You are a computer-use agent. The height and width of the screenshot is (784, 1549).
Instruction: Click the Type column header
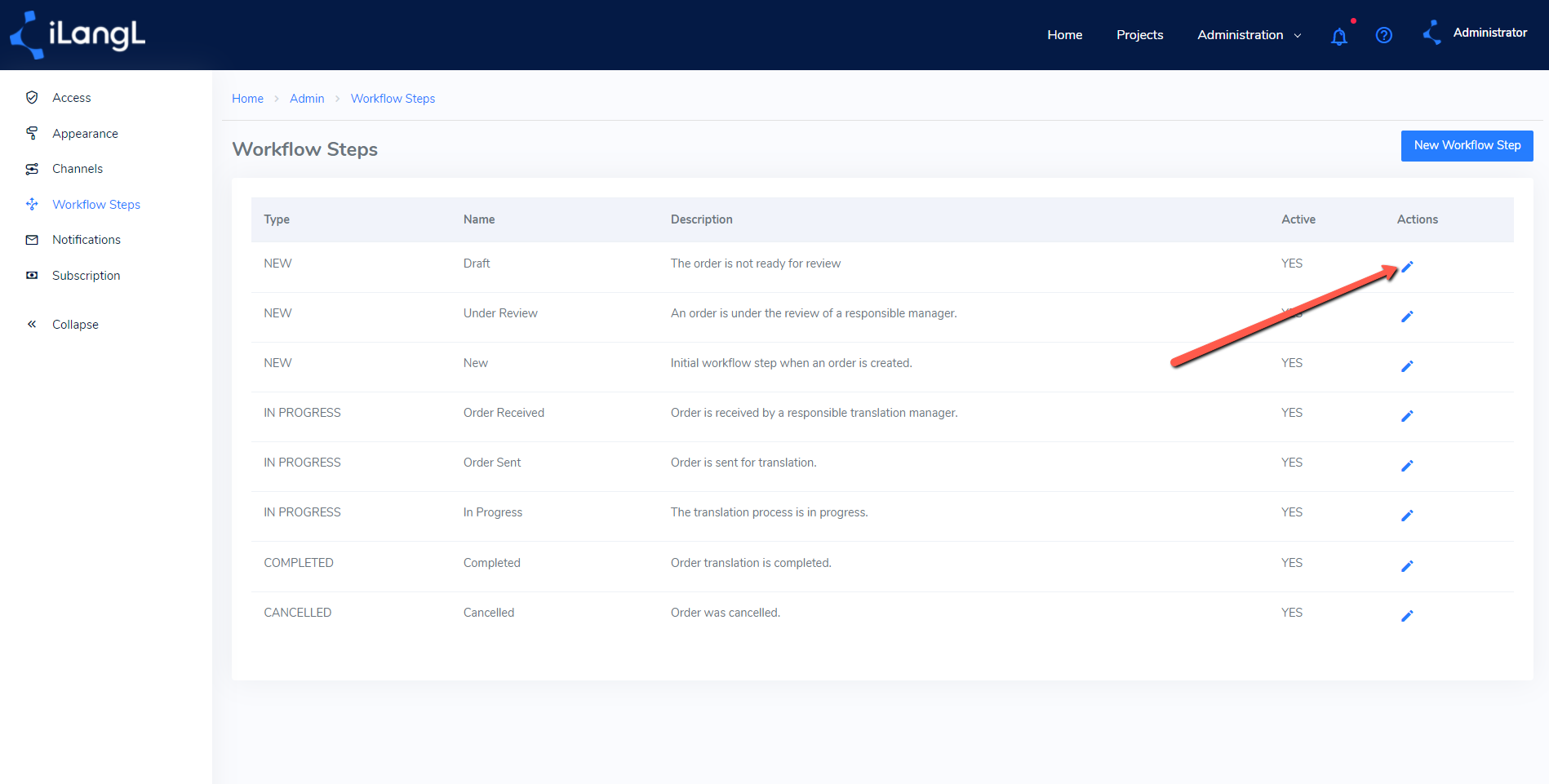(x=277, y=219)
